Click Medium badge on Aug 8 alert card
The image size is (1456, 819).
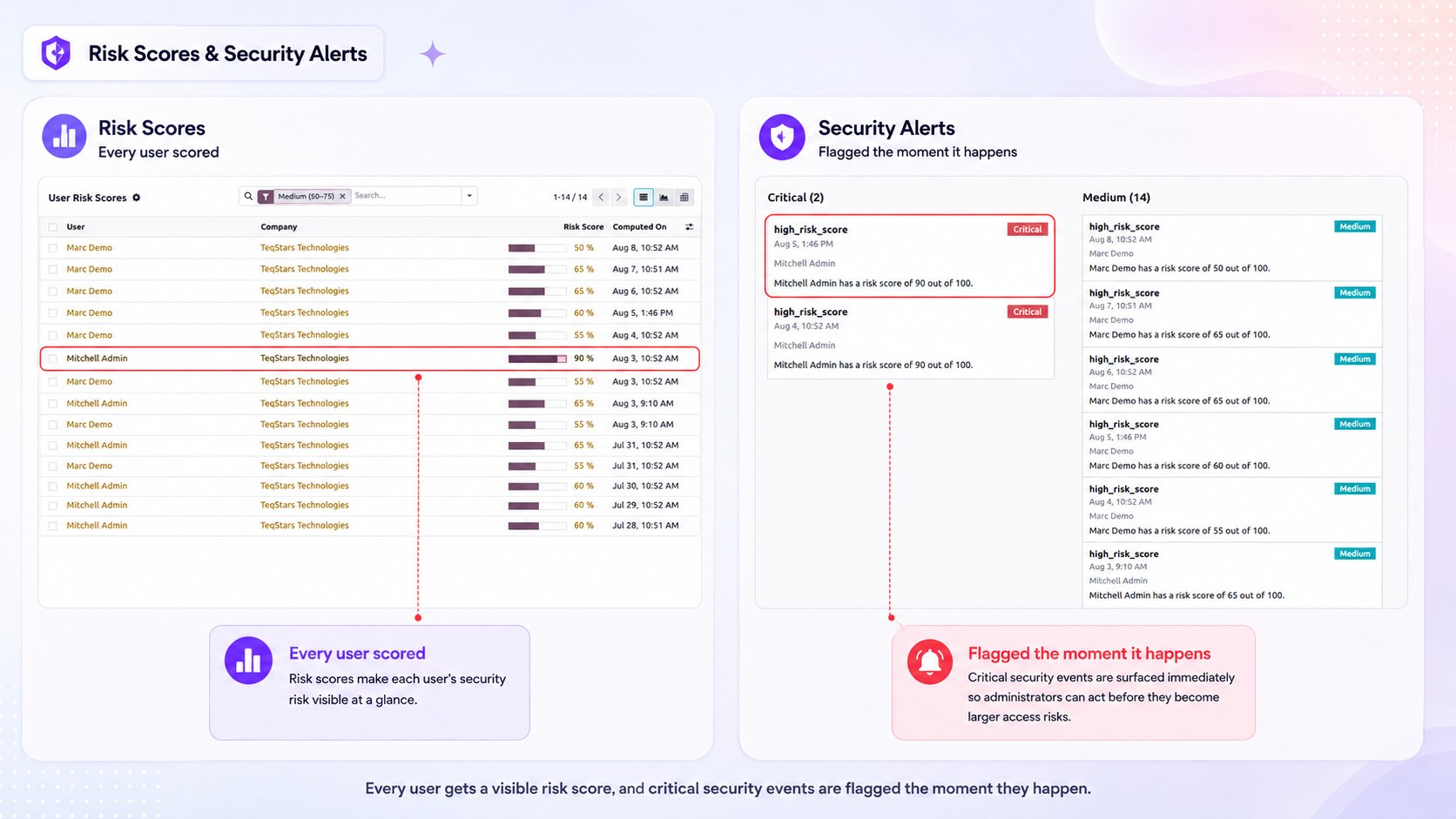tap(1355, 226)
